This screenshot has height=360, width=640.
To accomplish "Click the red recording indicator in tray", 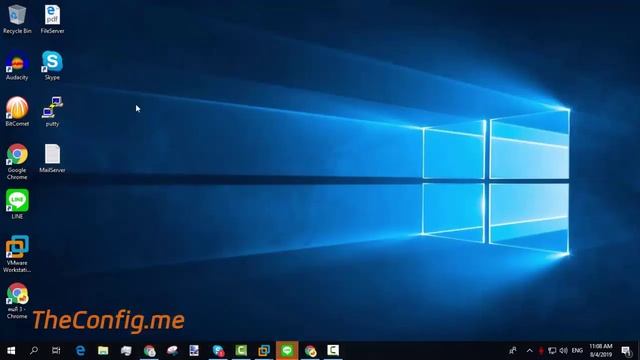I will (x=541, y=351).
